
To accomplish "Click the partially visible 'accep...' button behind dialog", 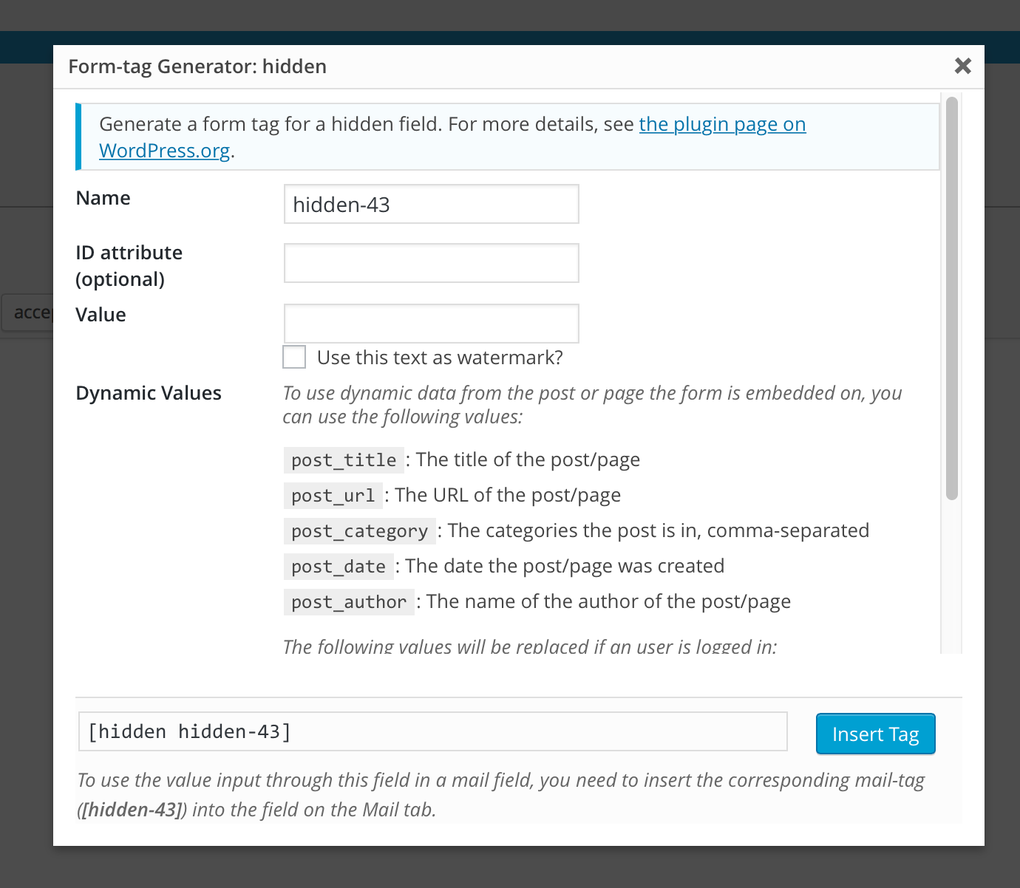I will click(25, 312).
